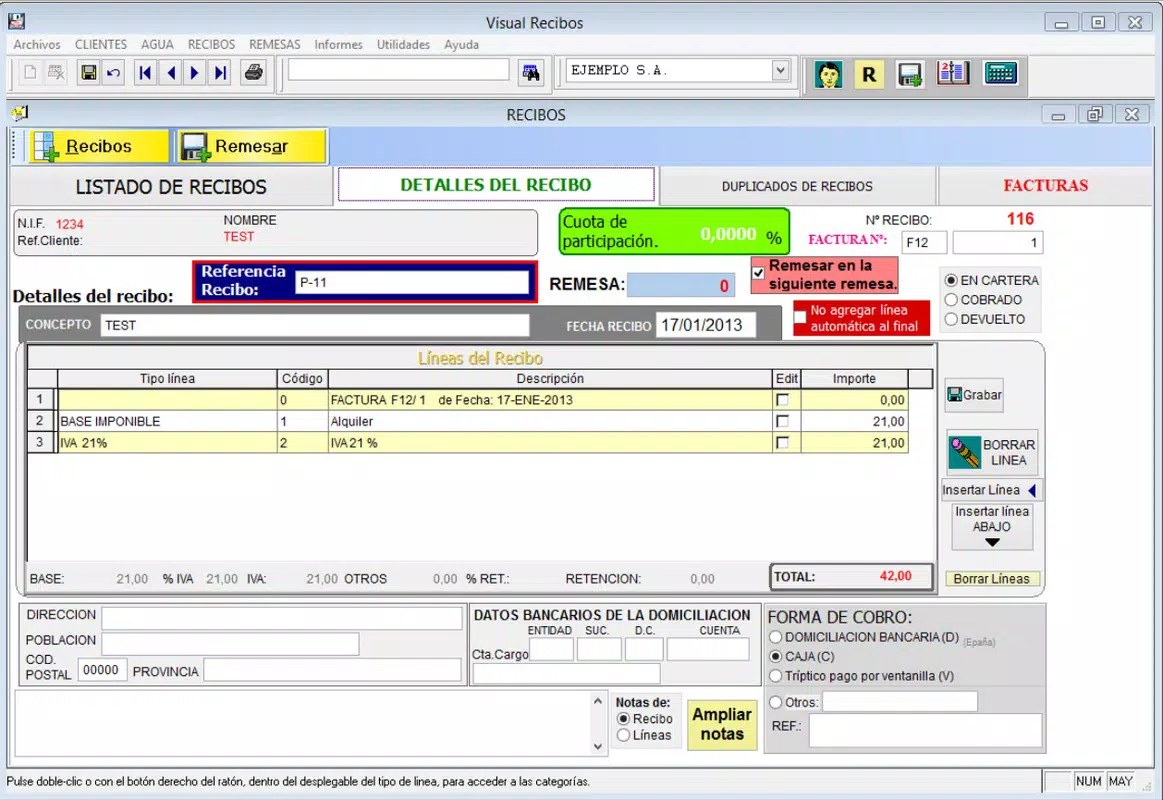
Task: Select Tríptico pago por ventanilla option
Action: point(776,676)
